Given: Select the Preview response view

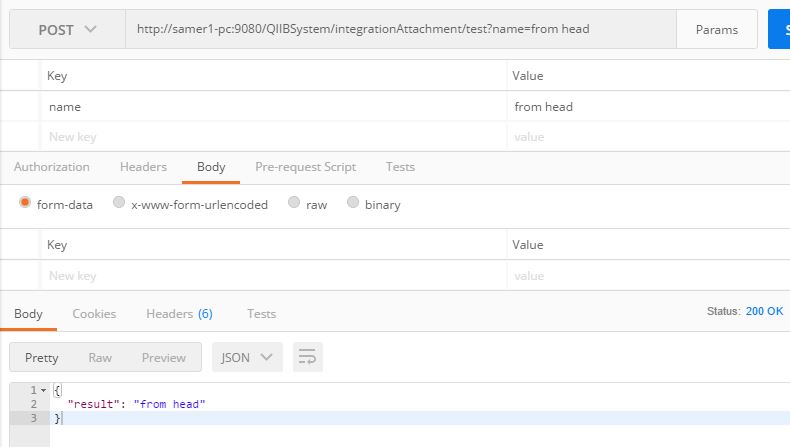Looking at the screenshot, I should point(164,357).
